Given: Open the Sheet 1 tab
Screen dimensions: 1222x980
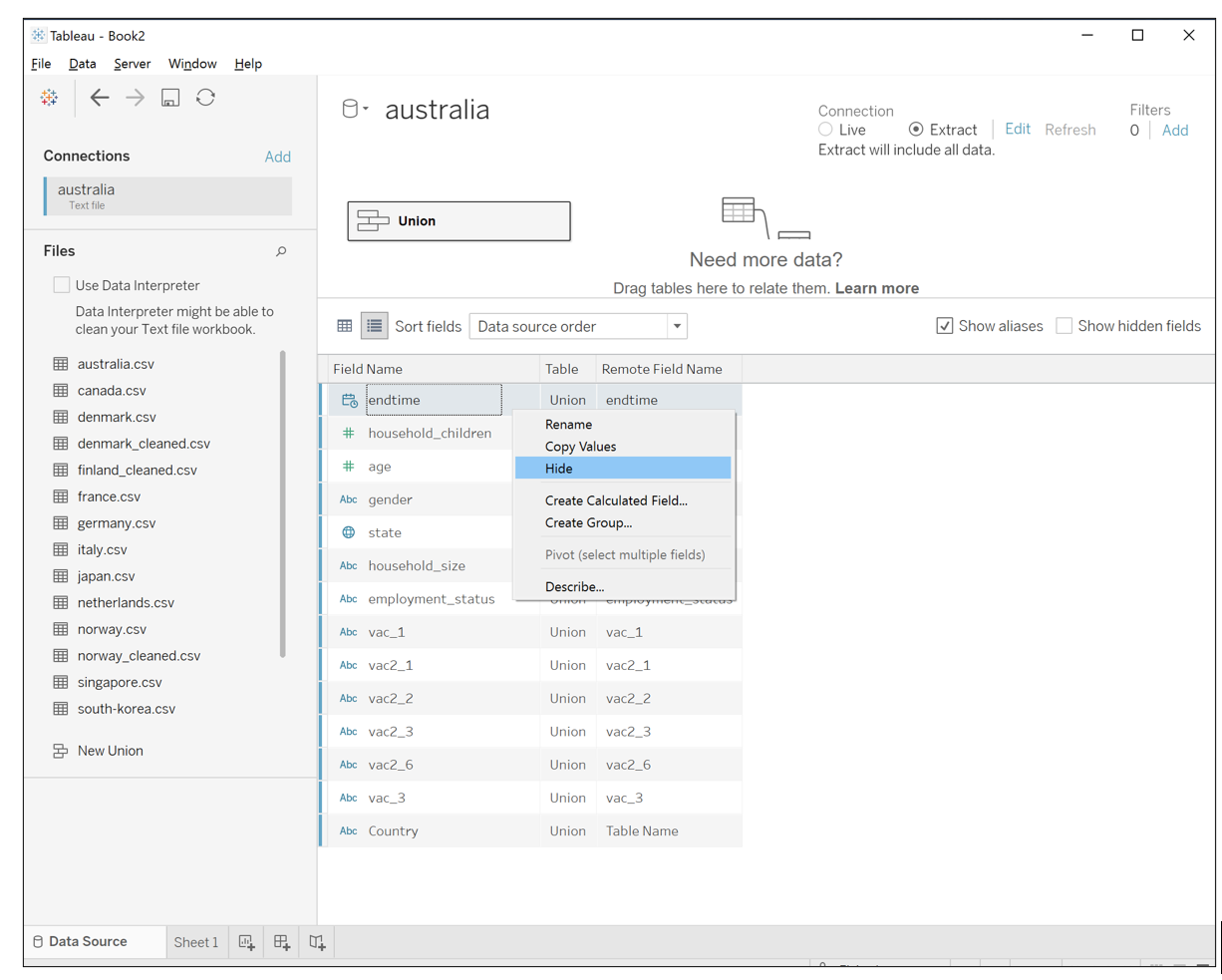Looking at the screenshot, I should tap(195, 942).
